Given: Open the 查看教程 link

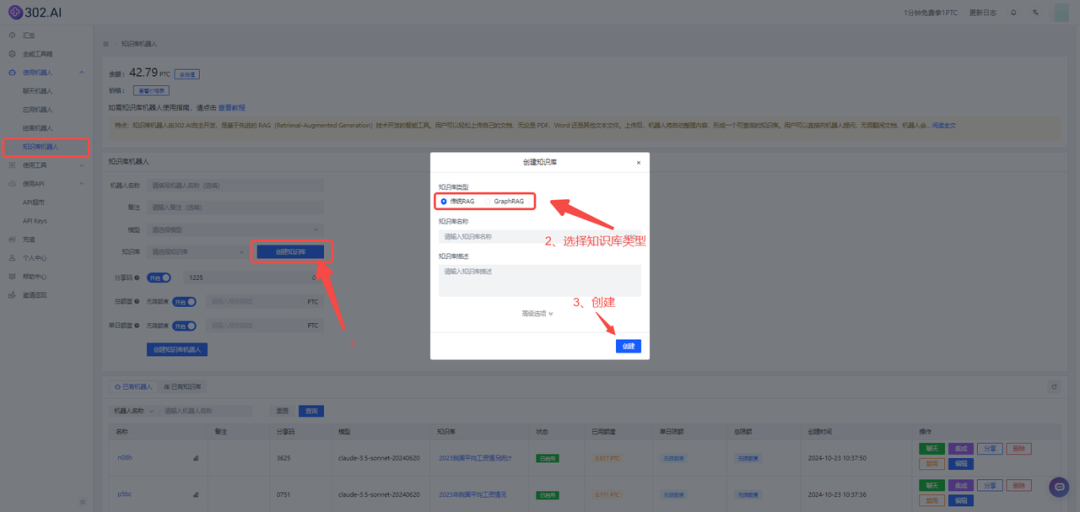Looking at the screenshot, I should pyautogui.click(x=231, y=107).
